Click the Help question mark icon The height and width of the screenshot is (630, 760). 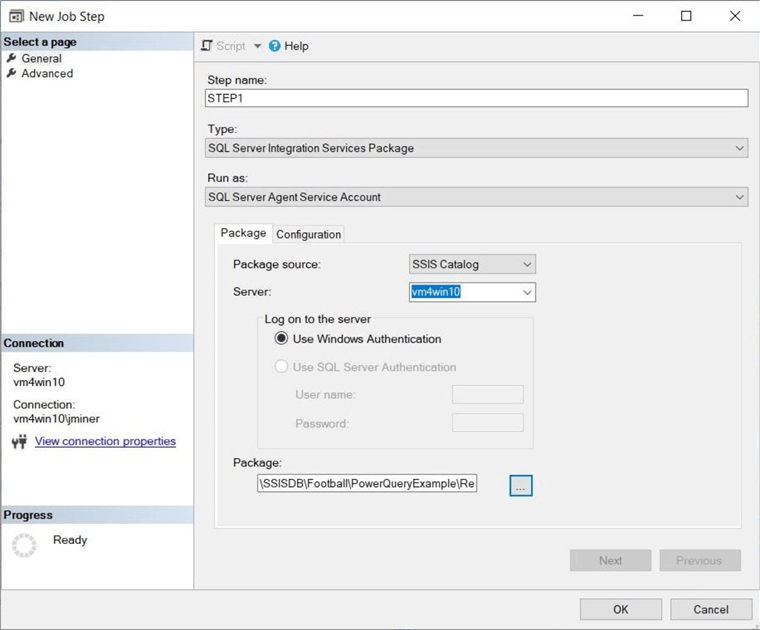275,46
